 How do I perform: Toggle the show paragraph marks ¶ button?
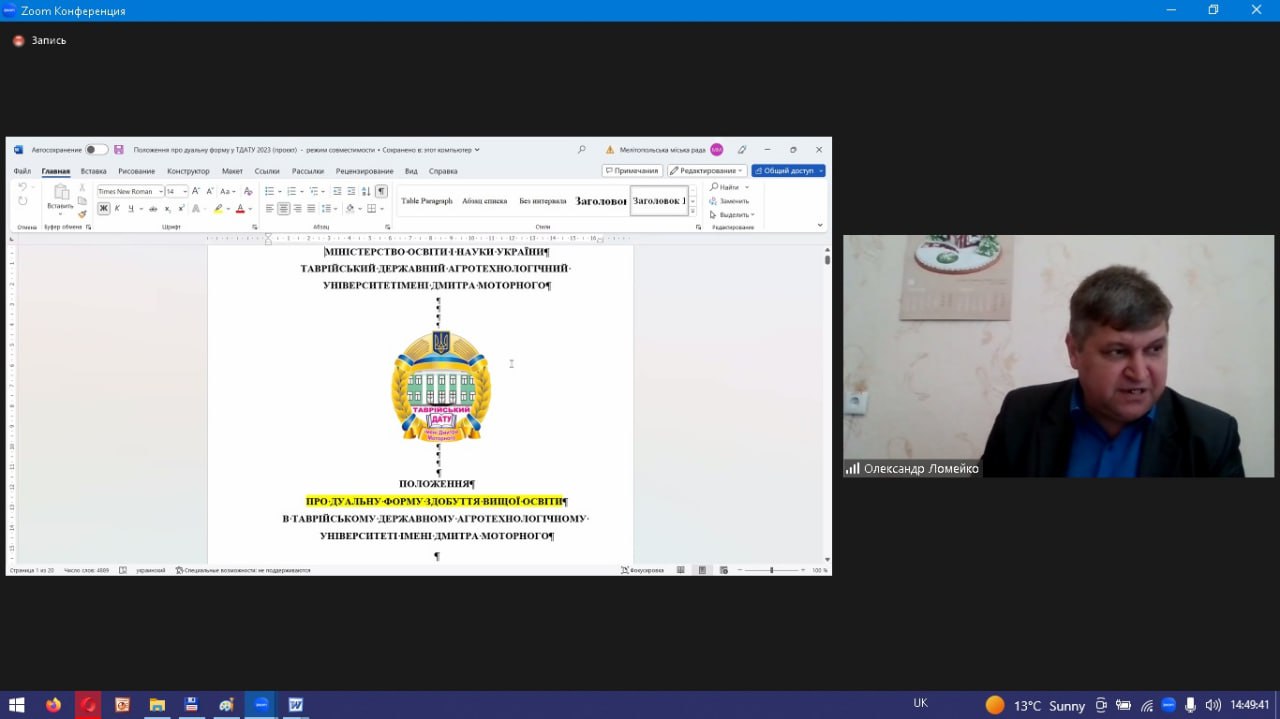coord(381,191)
